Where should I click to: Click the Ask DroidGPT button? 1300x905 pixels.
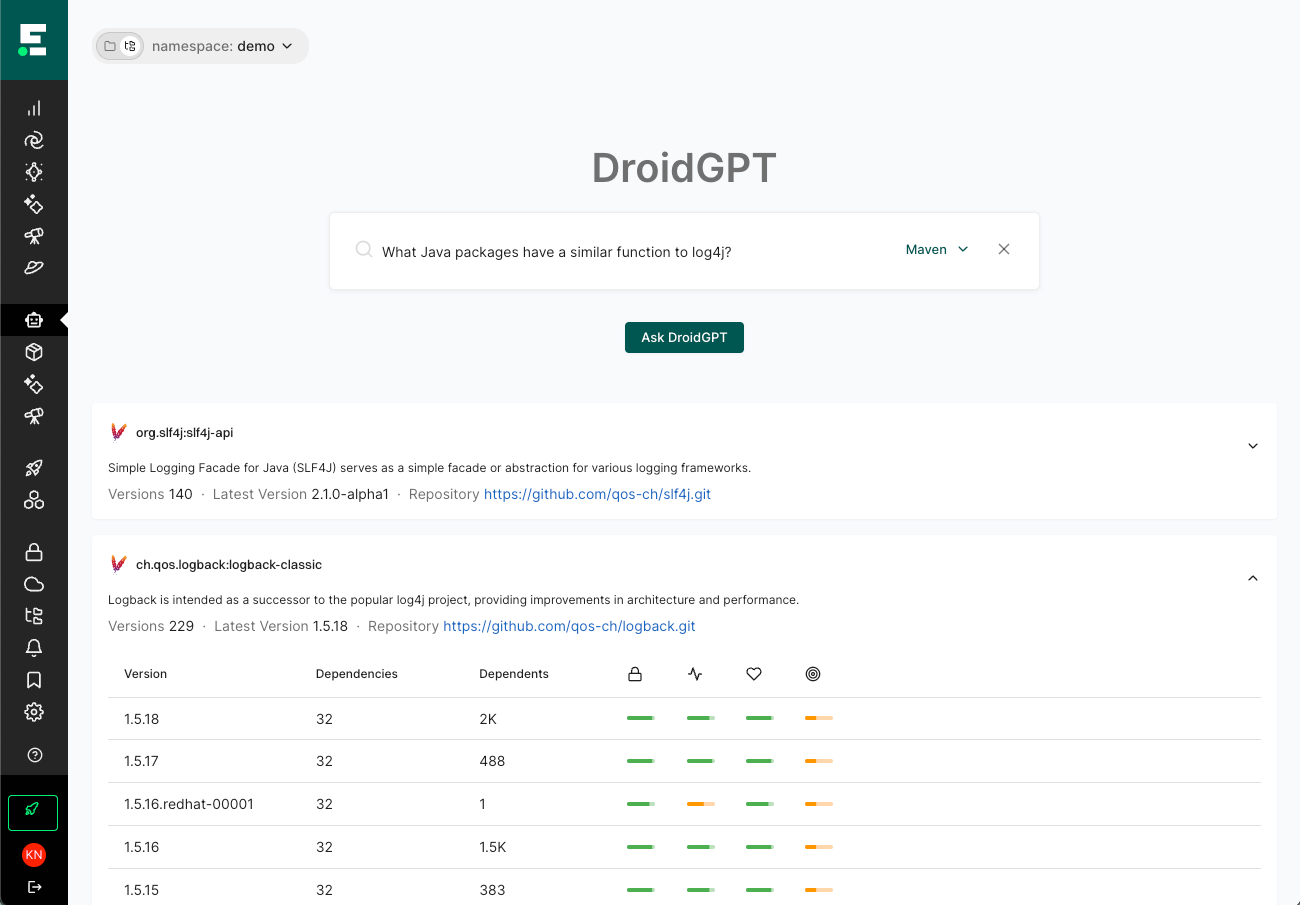684,337
